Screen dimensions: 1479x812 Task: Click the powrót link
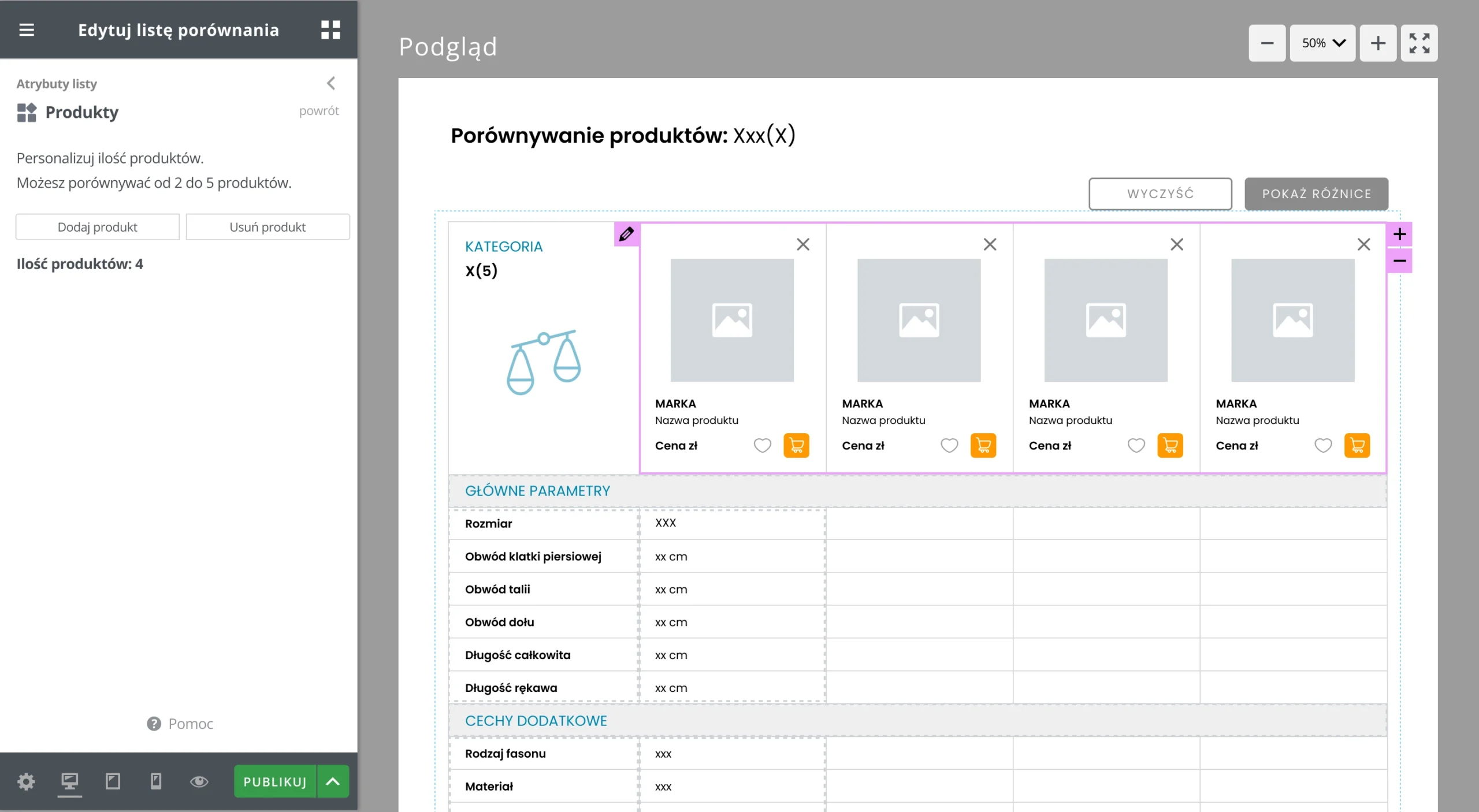coord(319,110)
